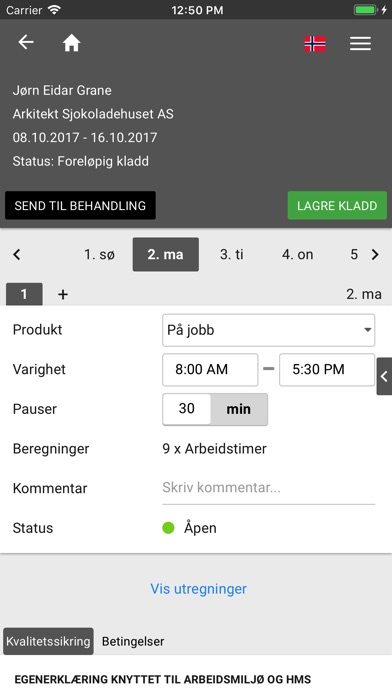Viewport: 392px width, 696px height.
Task: Click the Wi-Fi icon in status bar
Action: pyautogui.click(x=55, y=10)
